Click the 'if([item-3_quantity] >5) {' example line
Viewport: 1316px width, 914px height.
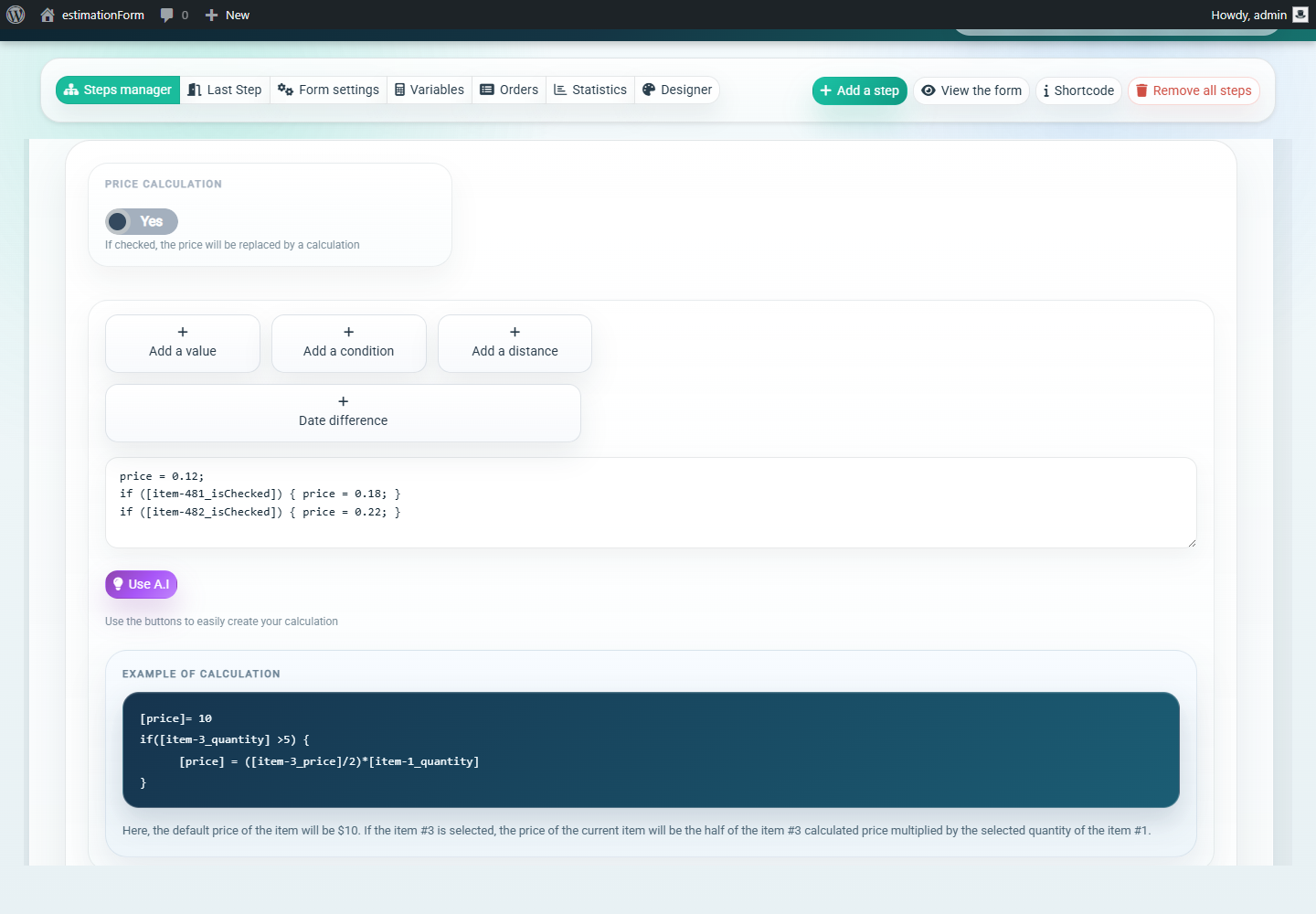point(224,739)
